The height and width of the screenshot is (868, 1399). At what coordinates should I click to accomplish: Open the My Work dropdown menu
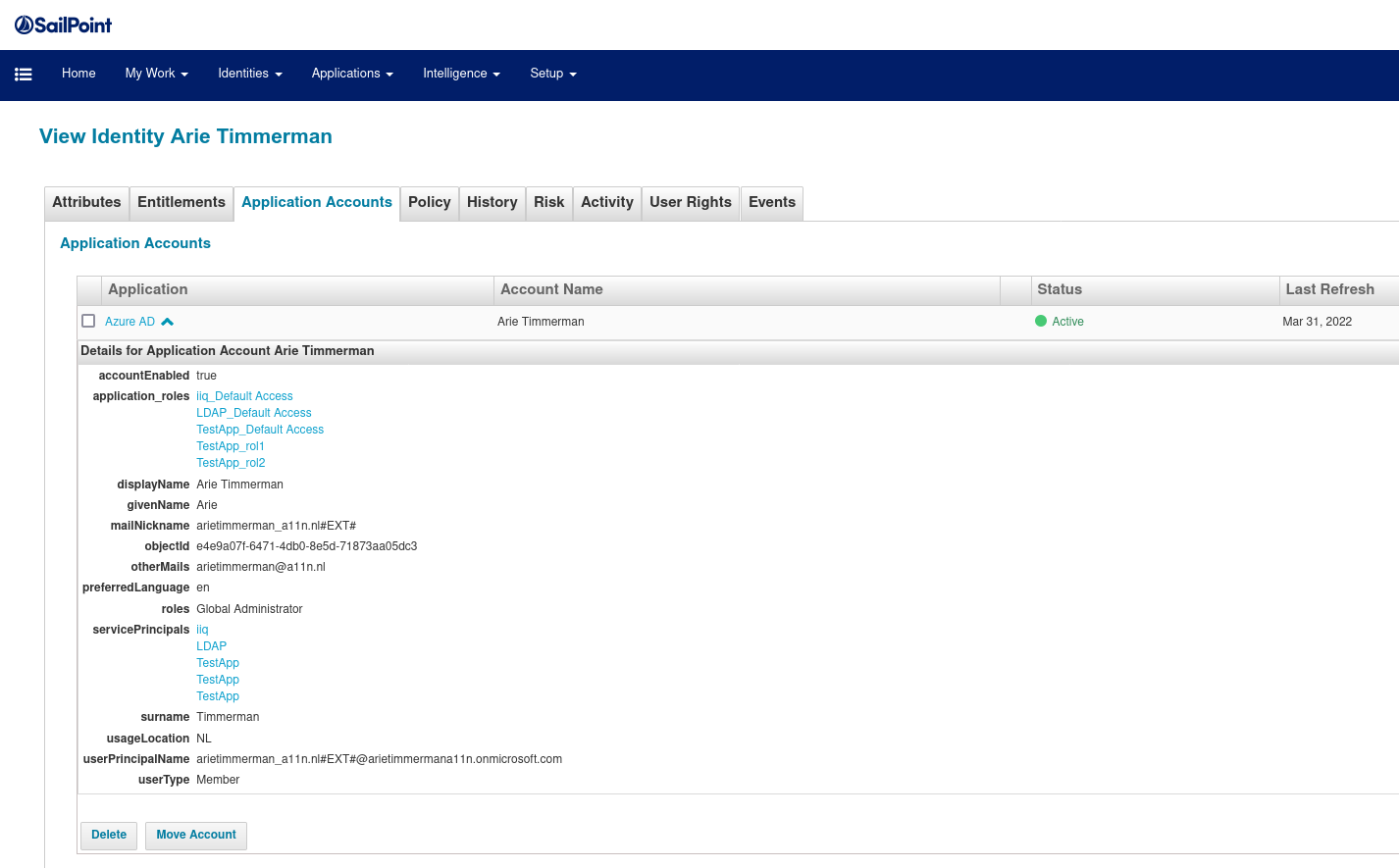pyautogui.click(x=157, y=74)
